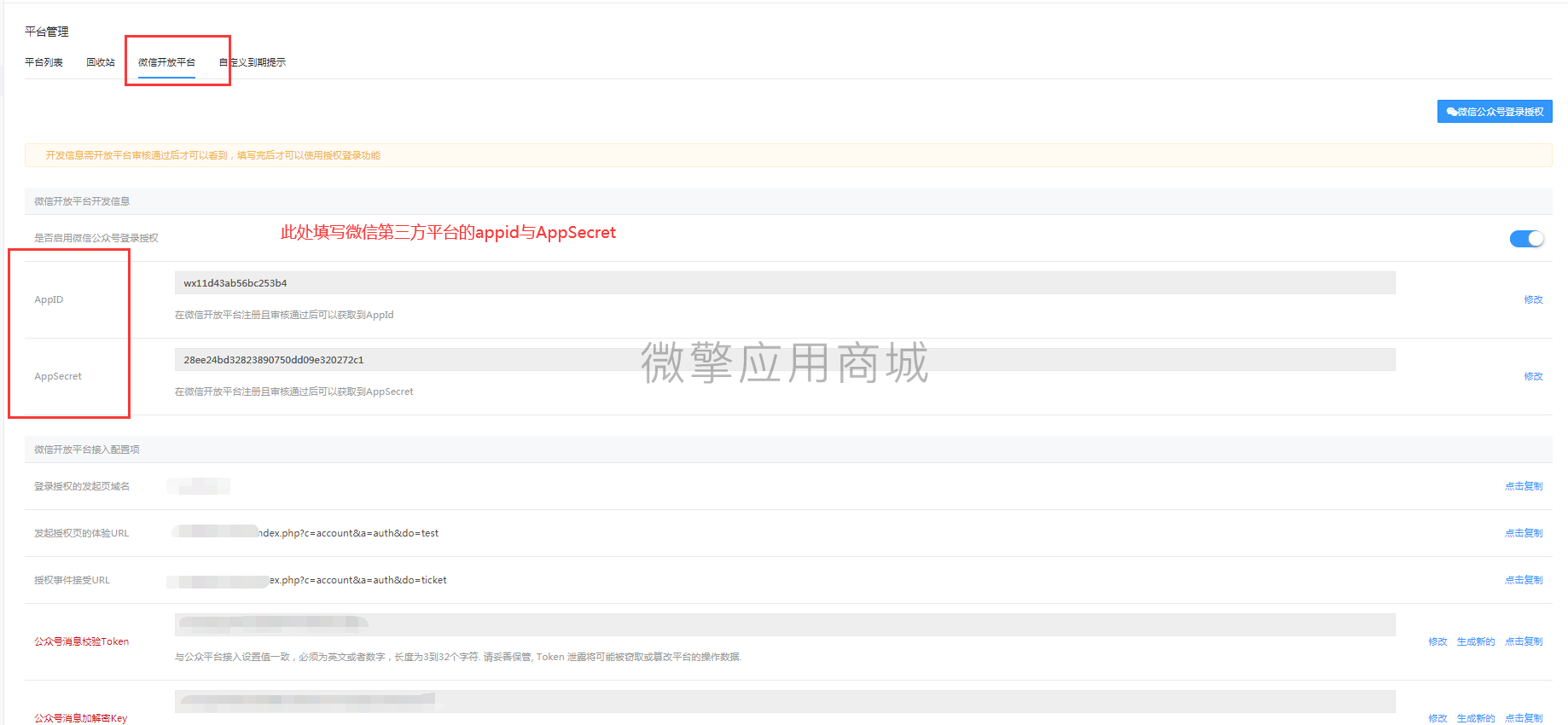Click the AppSecret input field

point(785,360)
